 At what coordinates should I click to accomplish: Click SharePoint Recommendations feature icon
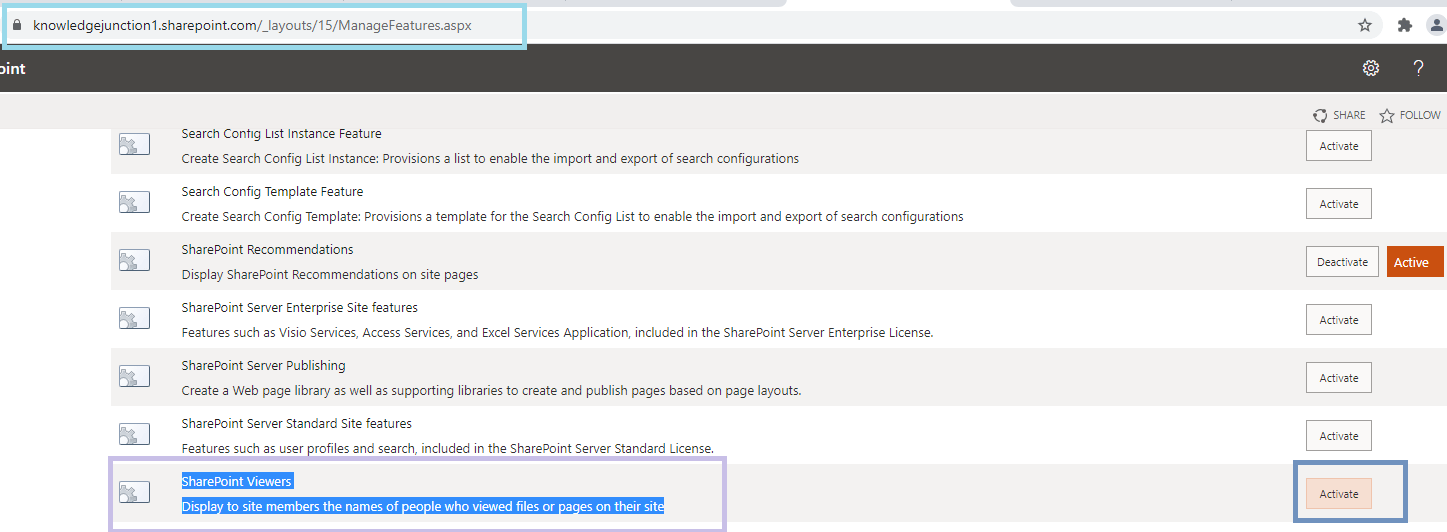(134, 261)
